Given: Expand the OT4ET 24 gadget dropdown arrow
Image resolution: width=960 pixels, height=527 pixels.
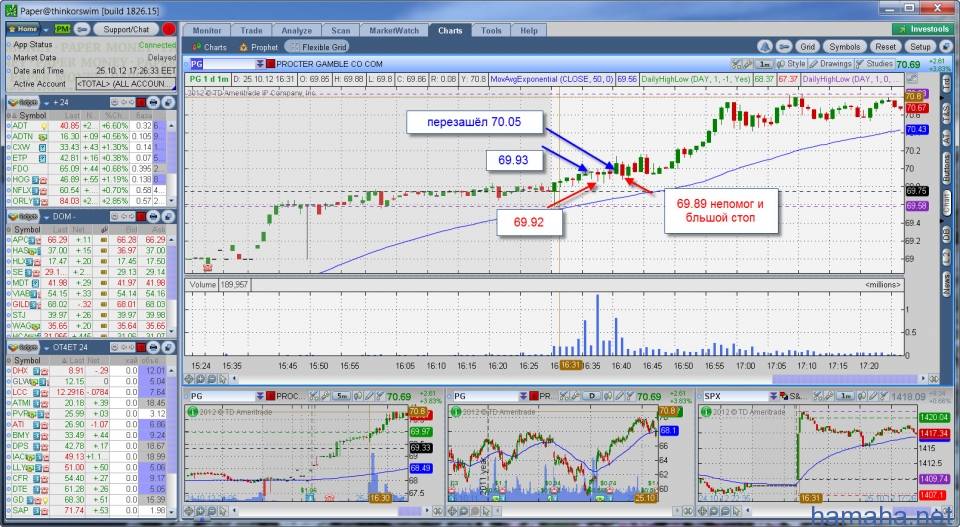Looking at the screenshot, I should point(46,347).
